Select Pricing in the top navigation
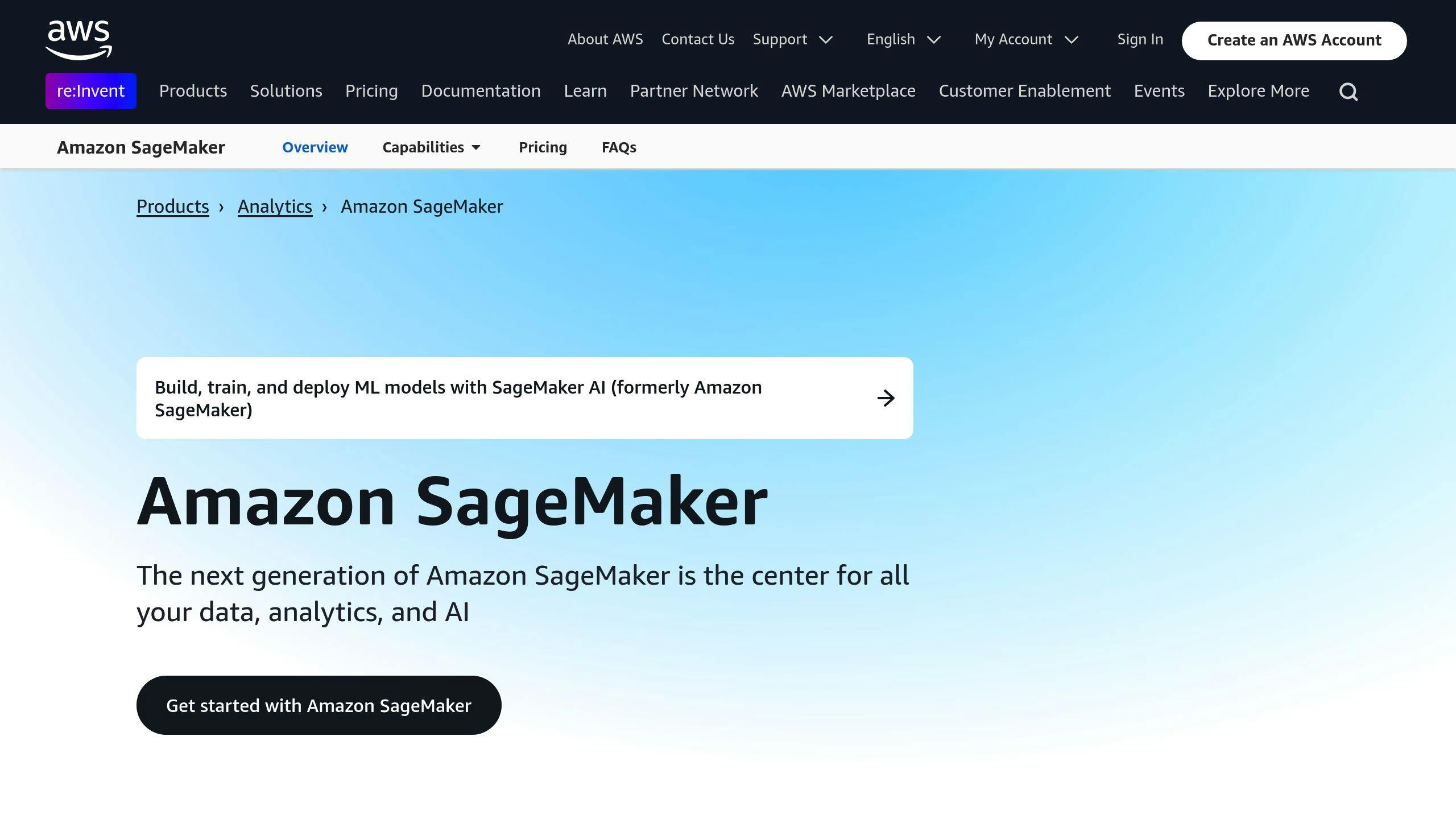Image resolution: width=1456 pixels, height=819 pixels. click(371, 91)
